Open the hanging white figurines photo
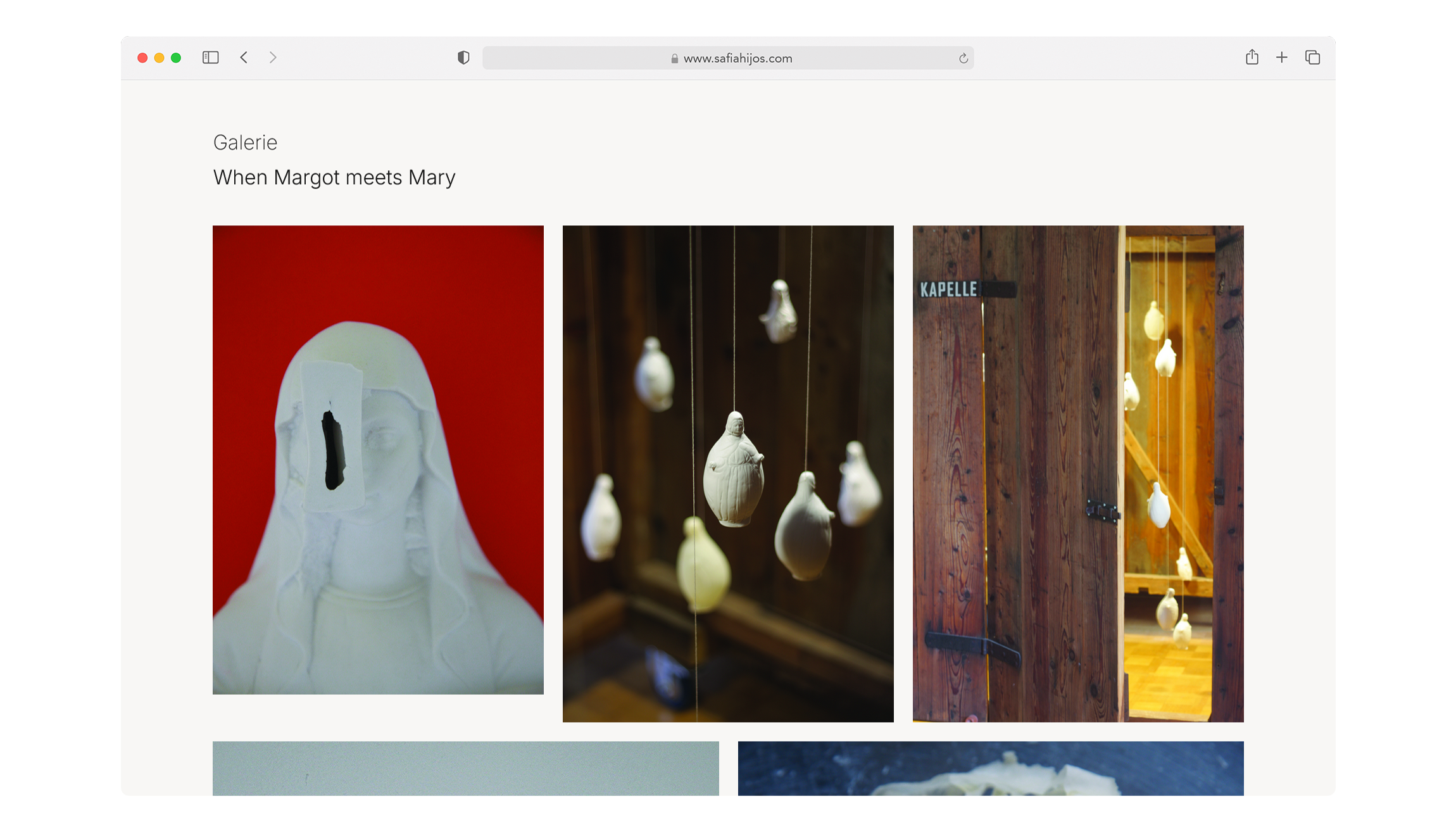Image resolution: width=1456 pixels, height=832 pixels. (728, 474)
